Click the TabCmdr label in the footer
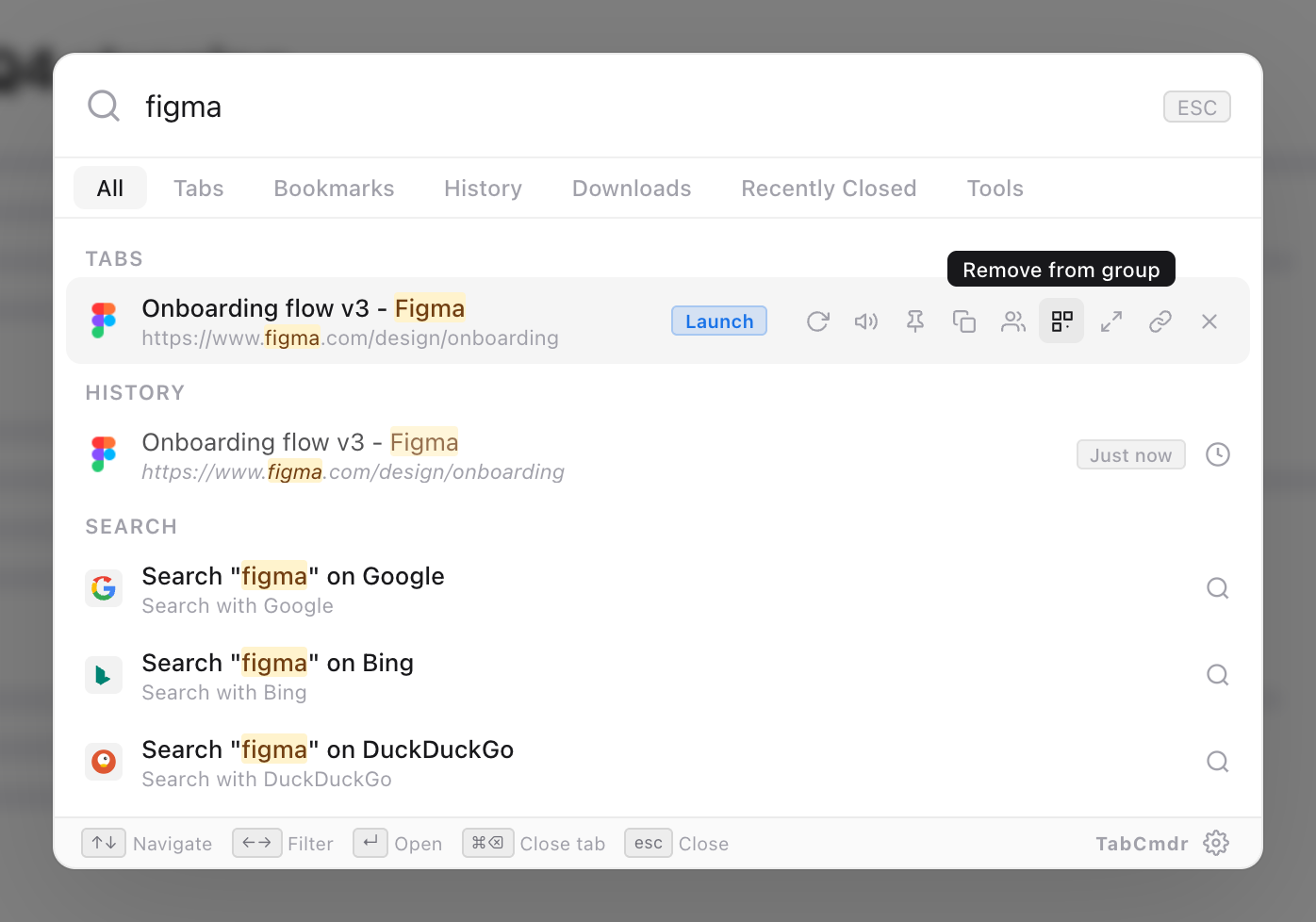The image size is (1316, 922). point(1142,844)
